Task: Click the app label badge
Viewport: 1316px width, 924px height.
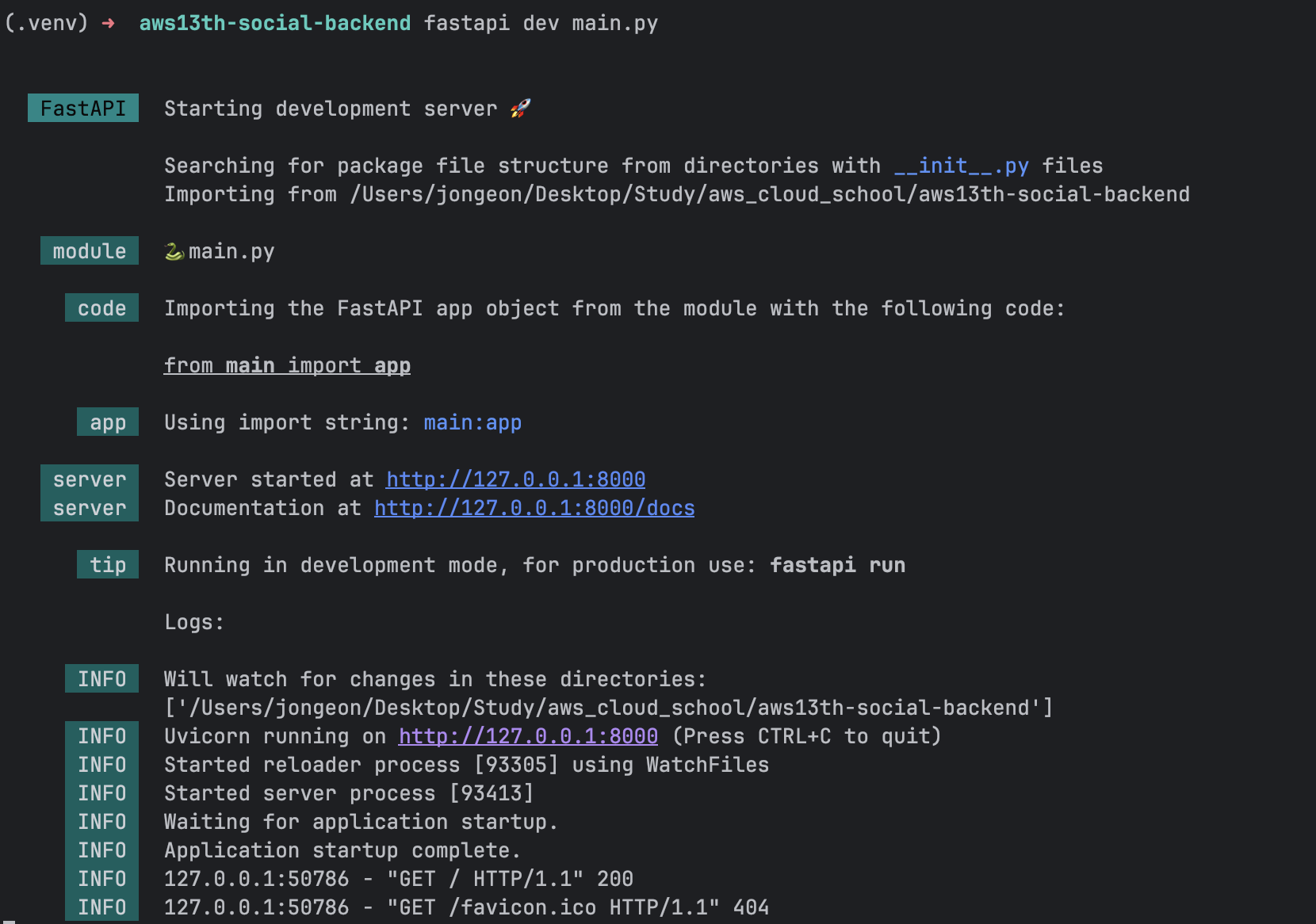Action: (x=108, y=422)
